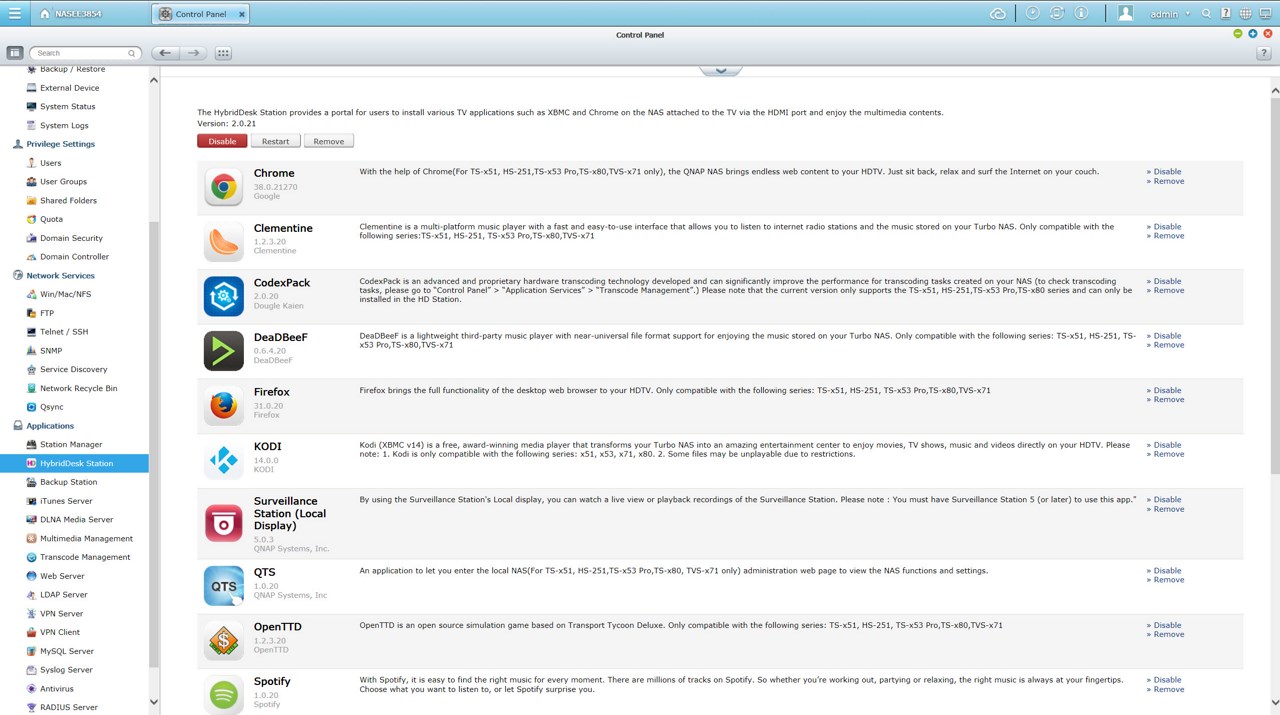The image size is (1280, 715).
Task: Click the Remove button below the version
Action: point(329,141)
